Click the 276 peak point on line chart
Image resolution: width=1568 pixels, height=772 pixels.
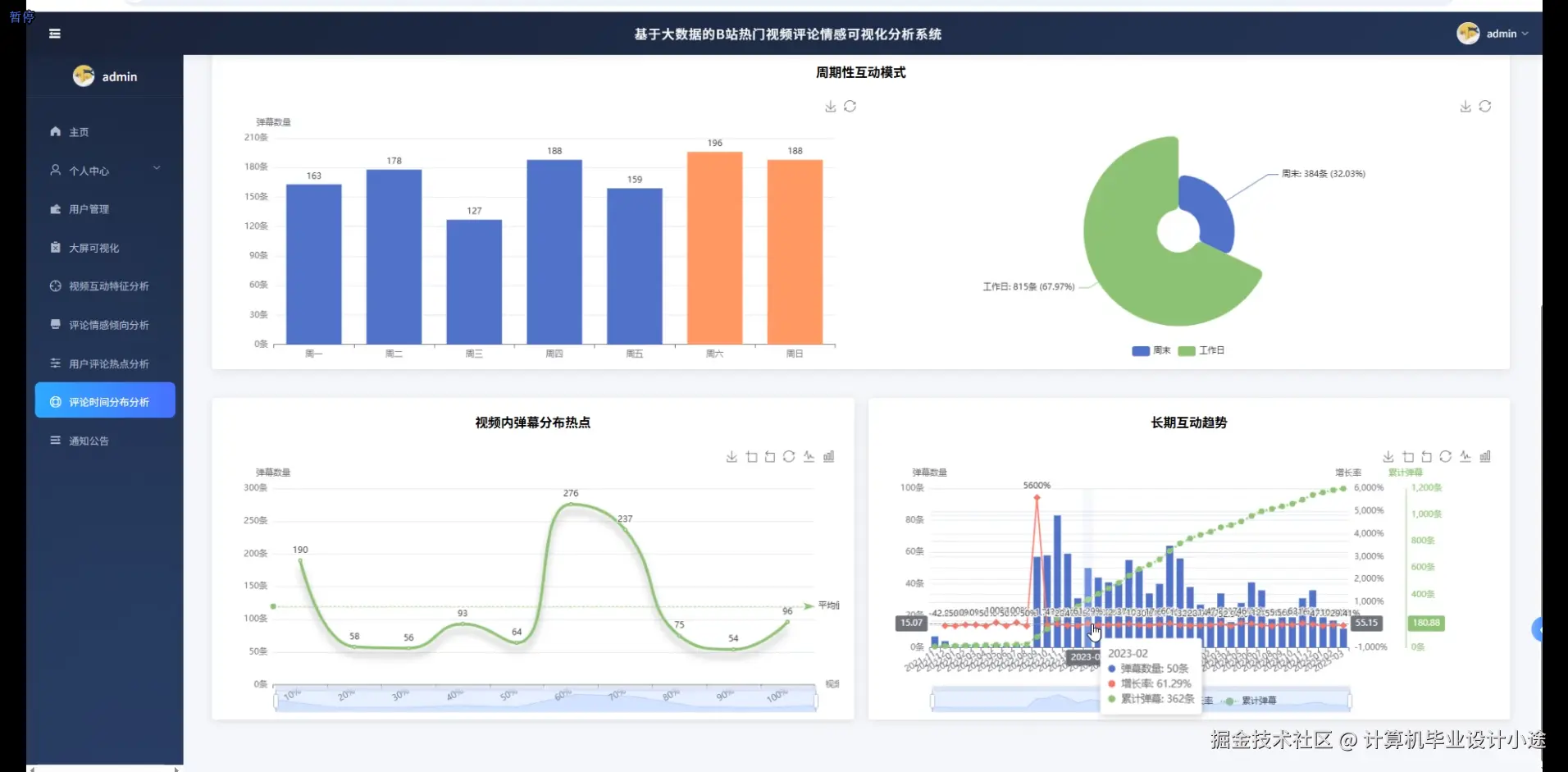click(x=571, y=504)
